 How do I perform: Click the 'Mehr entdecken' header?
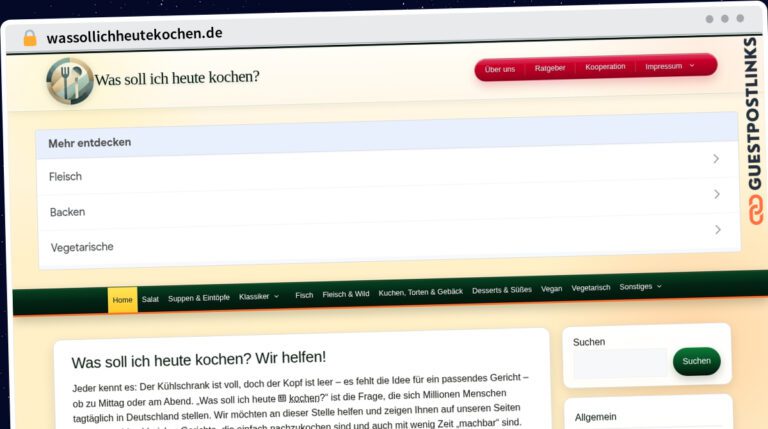pyautogui.click(x=90, y=143)
